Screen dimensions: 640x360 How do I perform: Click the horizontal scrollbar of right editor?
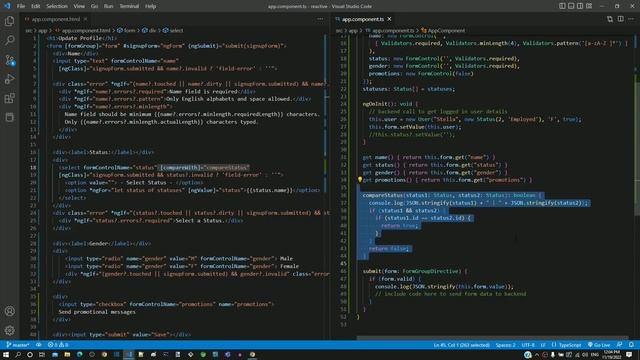pyautogui.click(x=492, y=338)
